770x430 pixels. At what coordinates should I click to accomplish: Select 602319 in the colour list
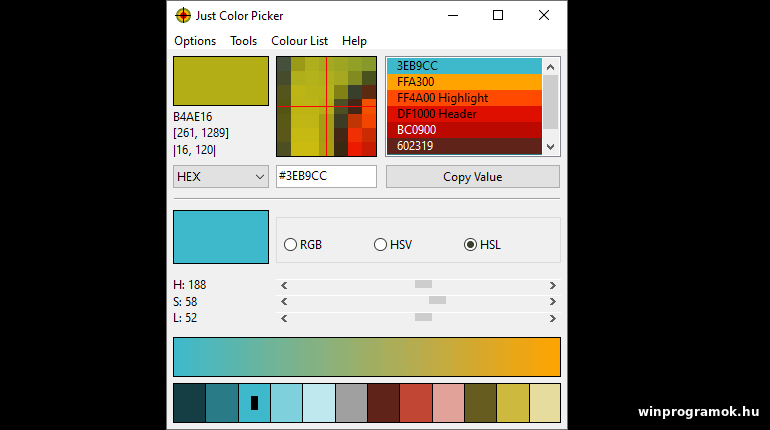tap(464, 146)
